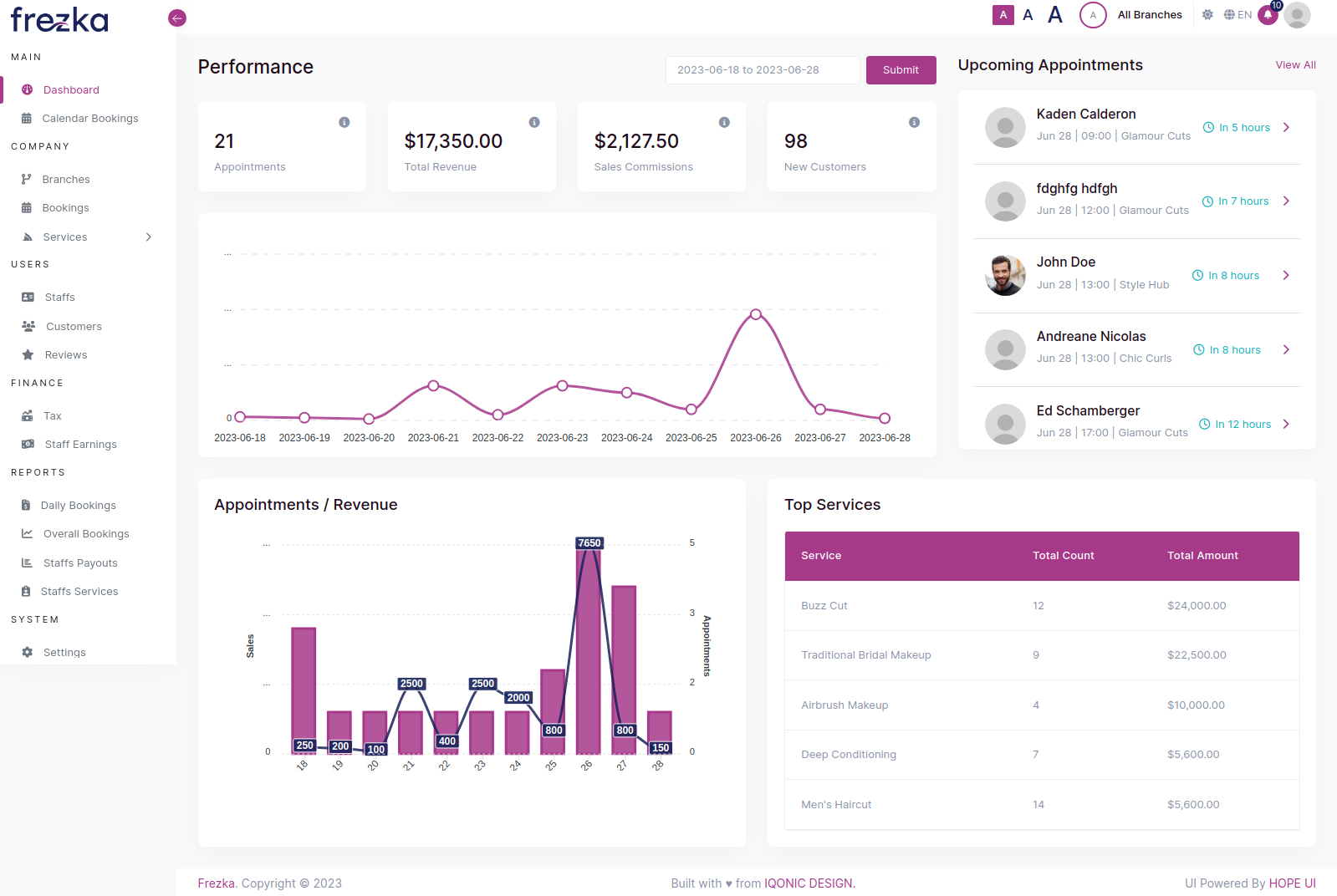Viewport: 1337px width, 896px height.
Task: Click the $10,000.00 Airbrush Makeup amount
Action: (x=1196, y=705)
